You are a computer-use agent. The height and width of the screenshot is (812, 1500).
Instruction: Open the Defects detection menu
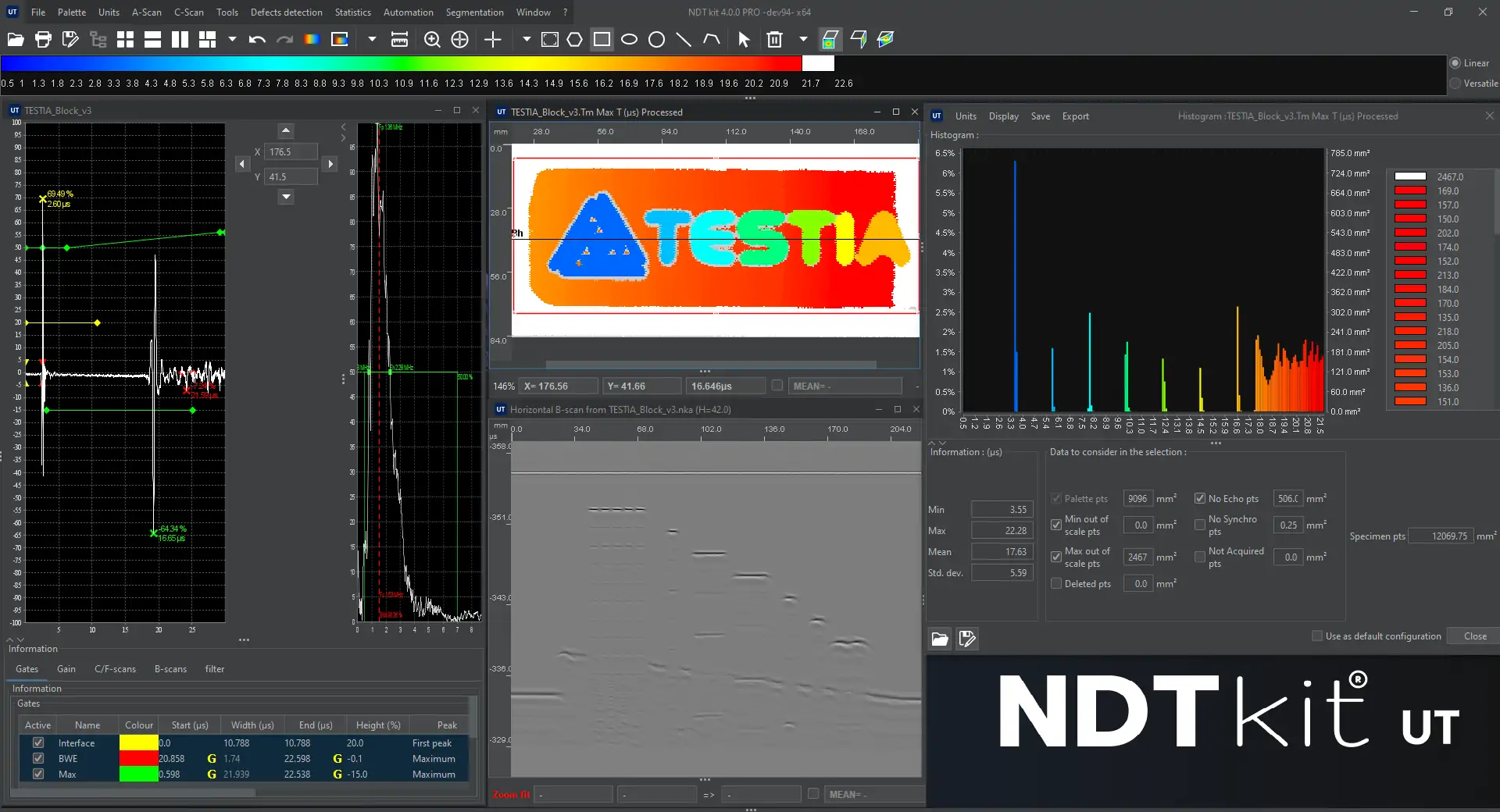[286, 12]
